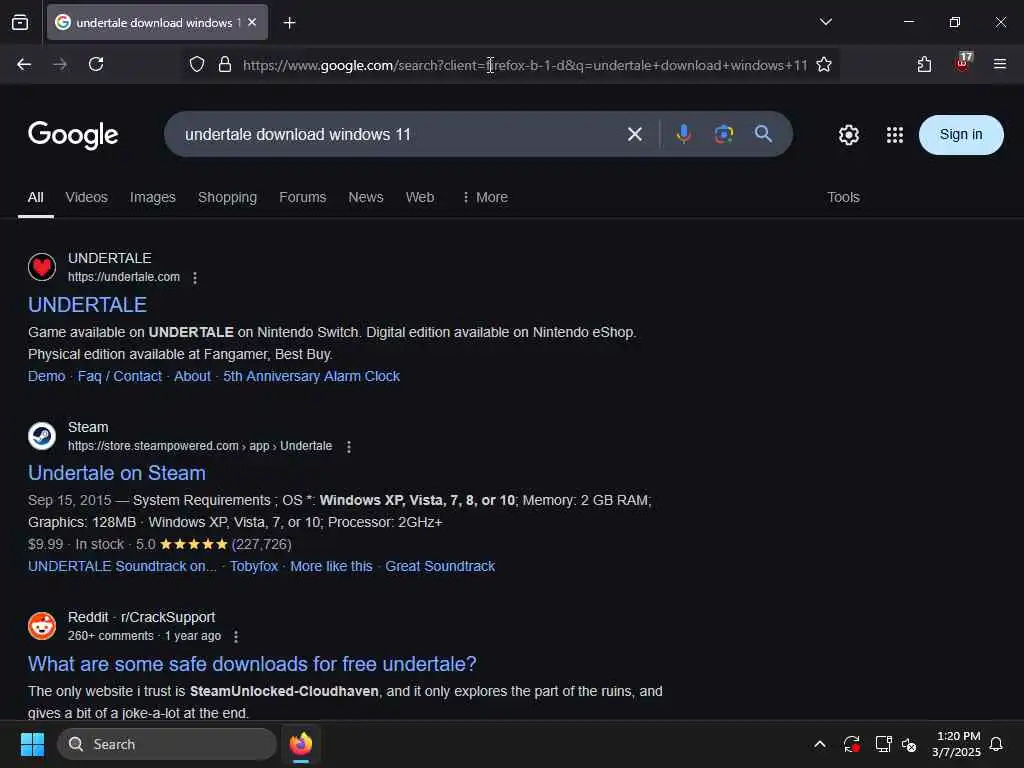The height and width of the screenshot is (768, 1024).
Task: Open the notifications bell icon
Action: point(996,744)
